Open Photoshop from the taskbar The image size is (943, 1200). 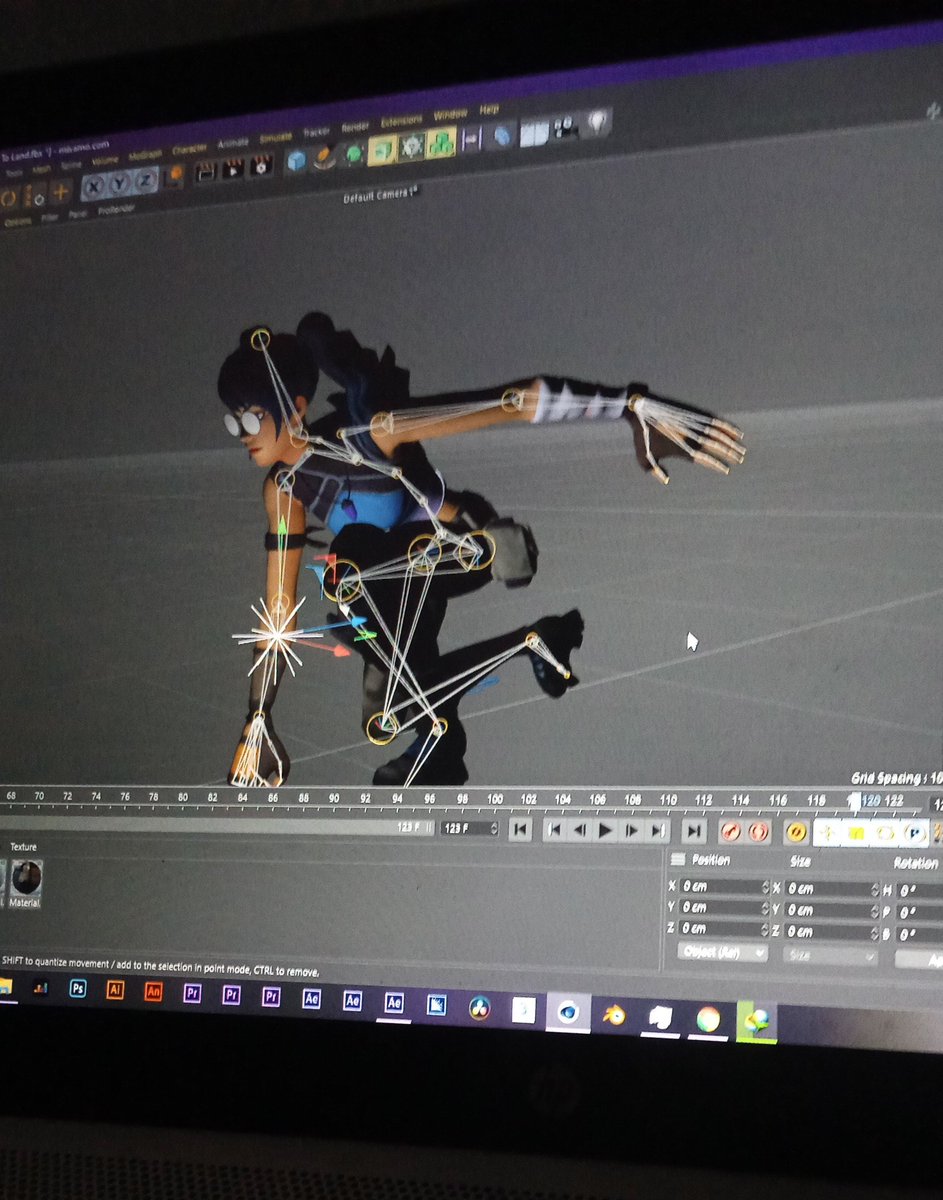(x=78, y=990)
